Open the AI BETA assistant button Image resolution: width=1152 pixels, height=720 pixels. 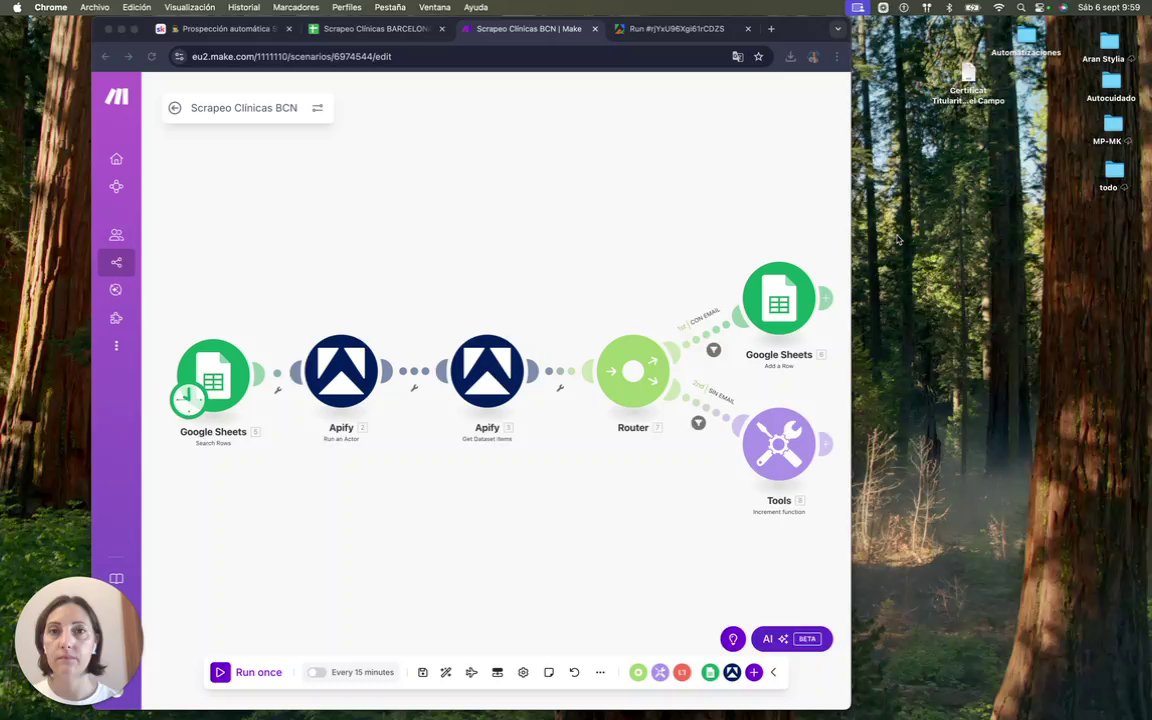coord(791,638)
